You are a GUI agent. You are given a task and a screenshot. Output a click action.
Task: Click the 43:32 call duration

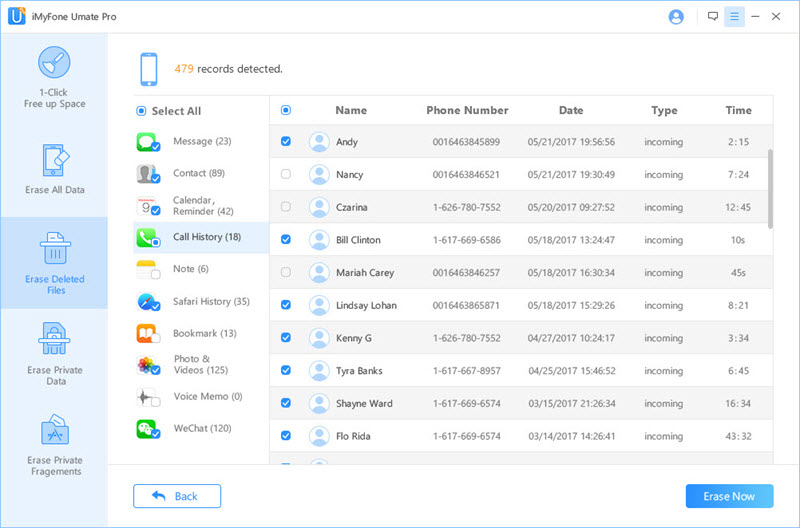(738, 436)
